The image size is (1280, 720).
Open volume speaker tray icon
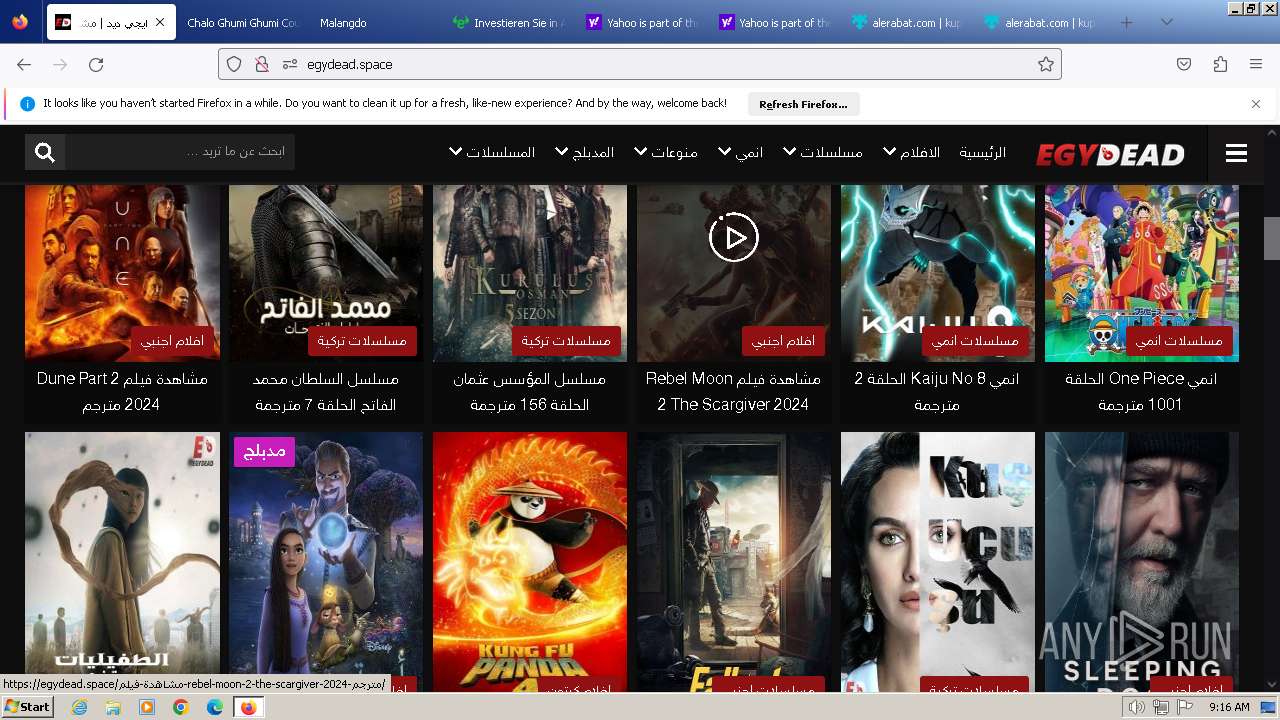point(1136,707)
